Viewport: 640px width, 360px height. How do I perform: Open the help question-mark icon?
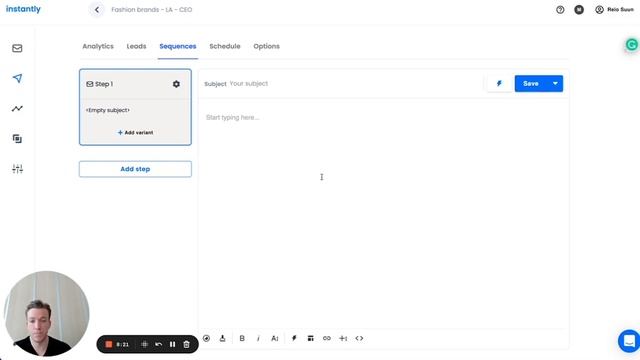[x=560, y=10]
